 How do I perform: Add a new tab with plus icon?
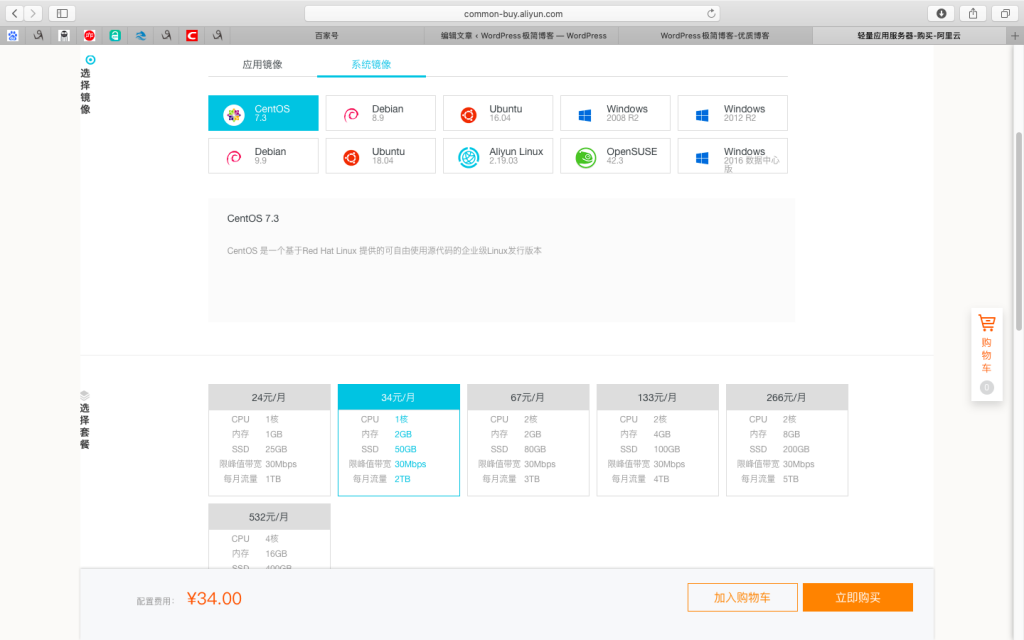1015,35
